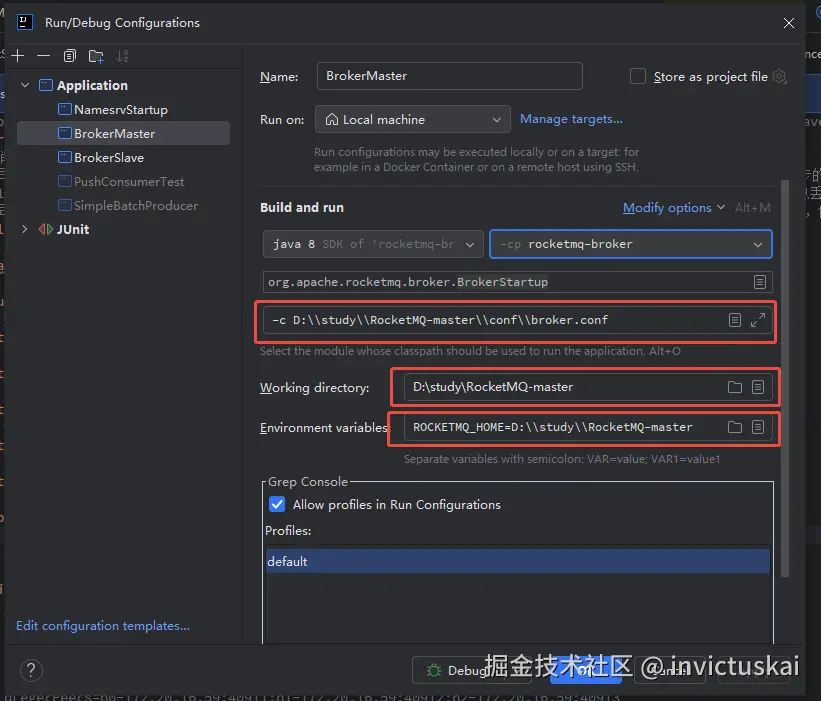Click the Run/Debug Configurations window icon
The height and width of the screenshot is (701, 821).
click(x=25, y=23)
